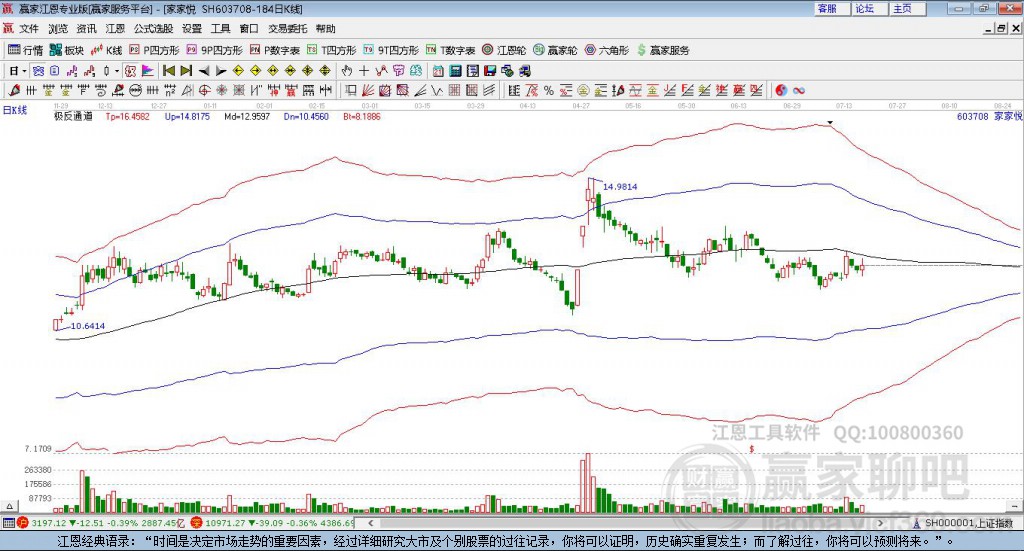This screenshot has height=551, width=1024.
Task: Open the 交易委托 menu
Action: 287,29
